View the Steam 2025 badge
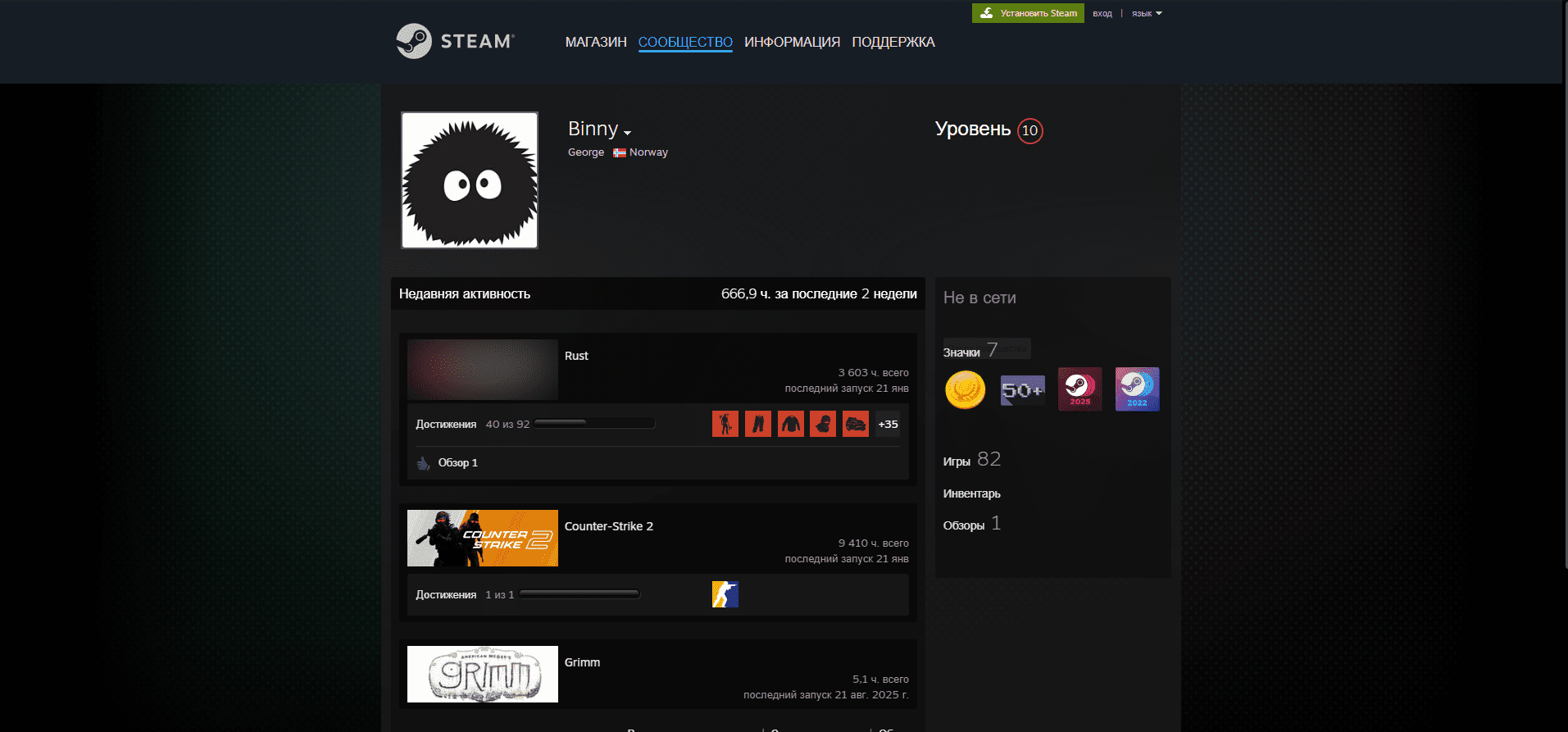Viewport: 1568px width, 732px height. coord(1080,389)
